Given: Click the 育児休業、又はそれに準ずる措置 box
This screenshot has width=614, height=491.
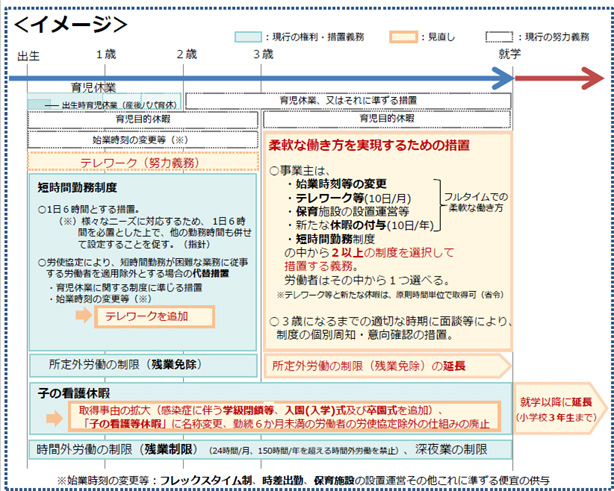Looking at the screenshot, I should click(x=348, y=101).
